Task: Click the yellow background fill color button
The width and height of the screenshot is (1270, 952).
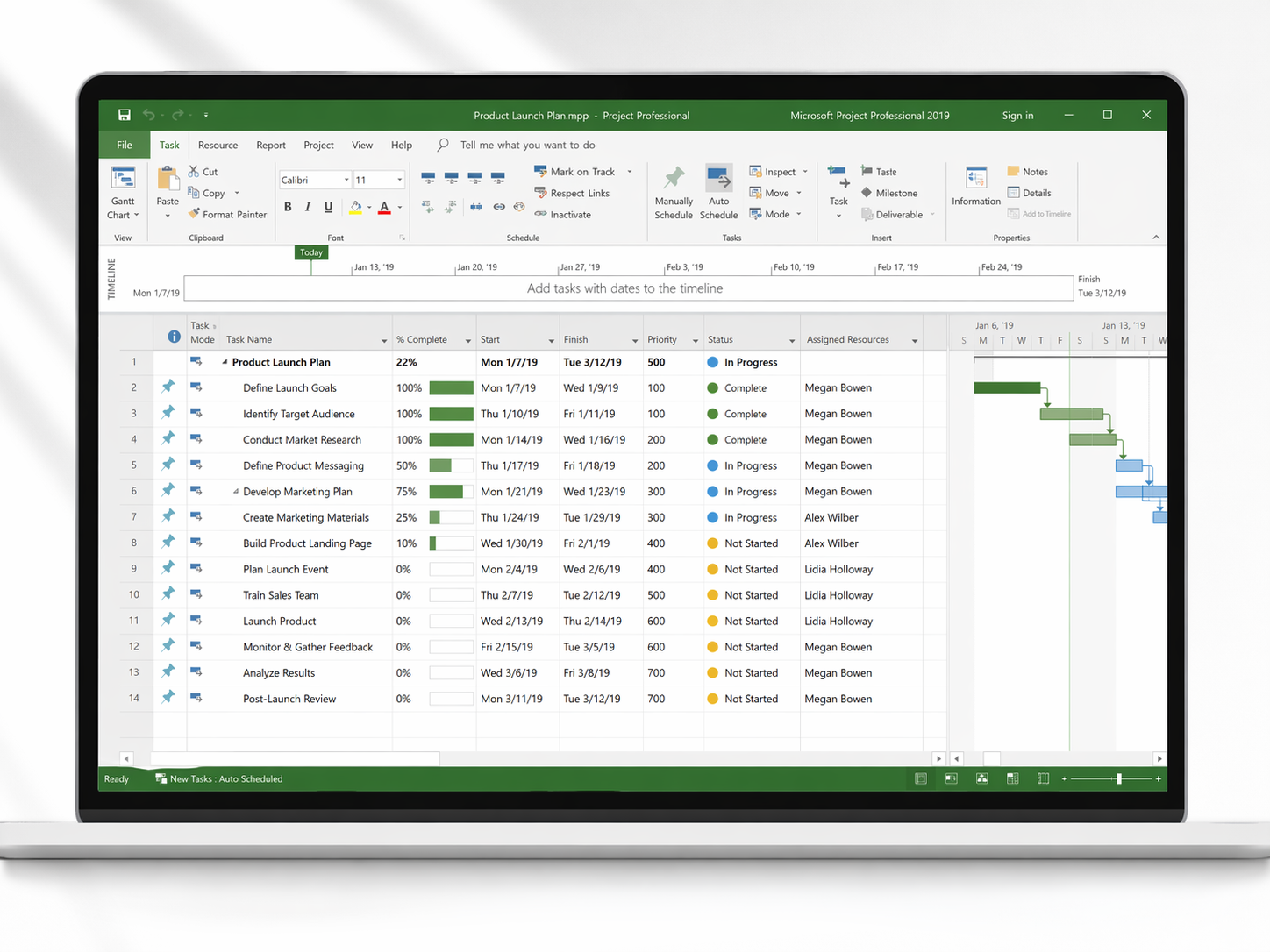Action: click(x=356, y=207)
